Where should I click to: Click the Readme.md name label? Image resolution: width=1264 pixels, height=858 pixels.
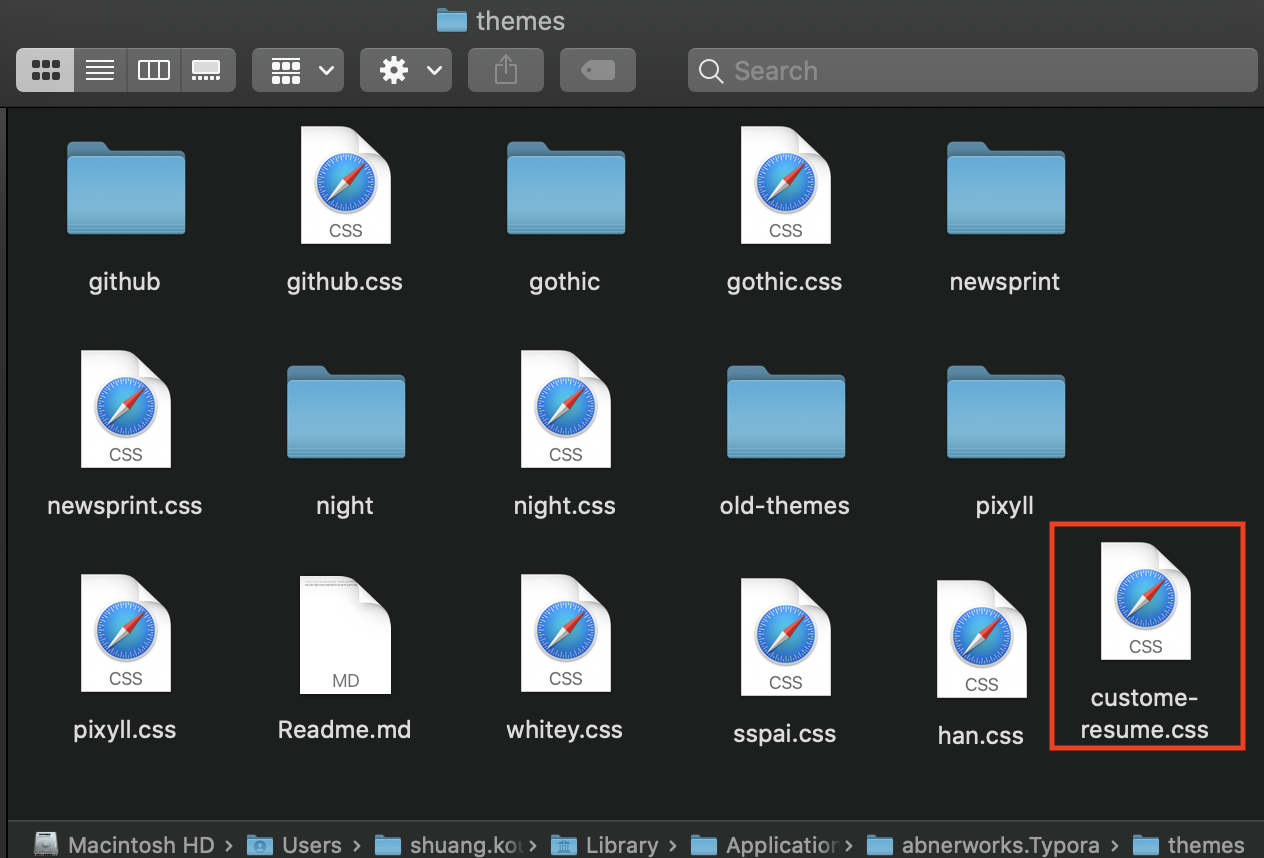pos(345,730)
